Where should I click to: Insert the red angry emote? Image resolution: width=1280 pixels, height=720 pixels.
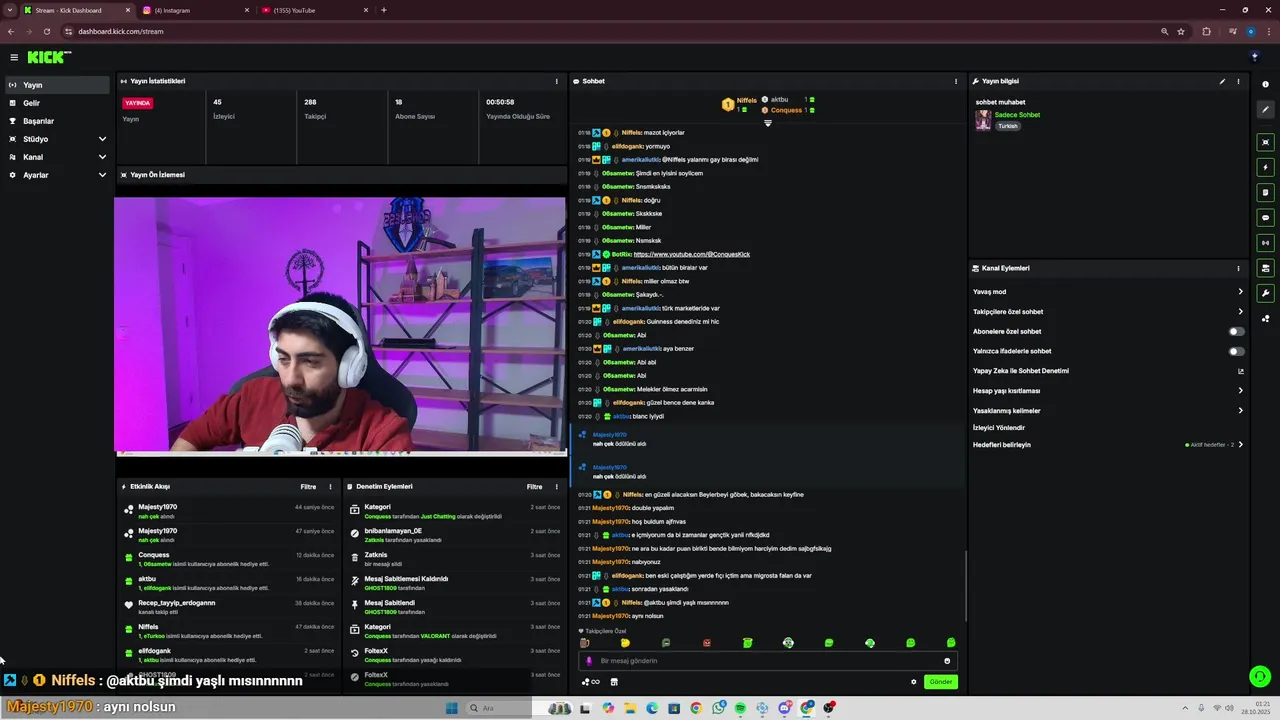pos(707,643)
